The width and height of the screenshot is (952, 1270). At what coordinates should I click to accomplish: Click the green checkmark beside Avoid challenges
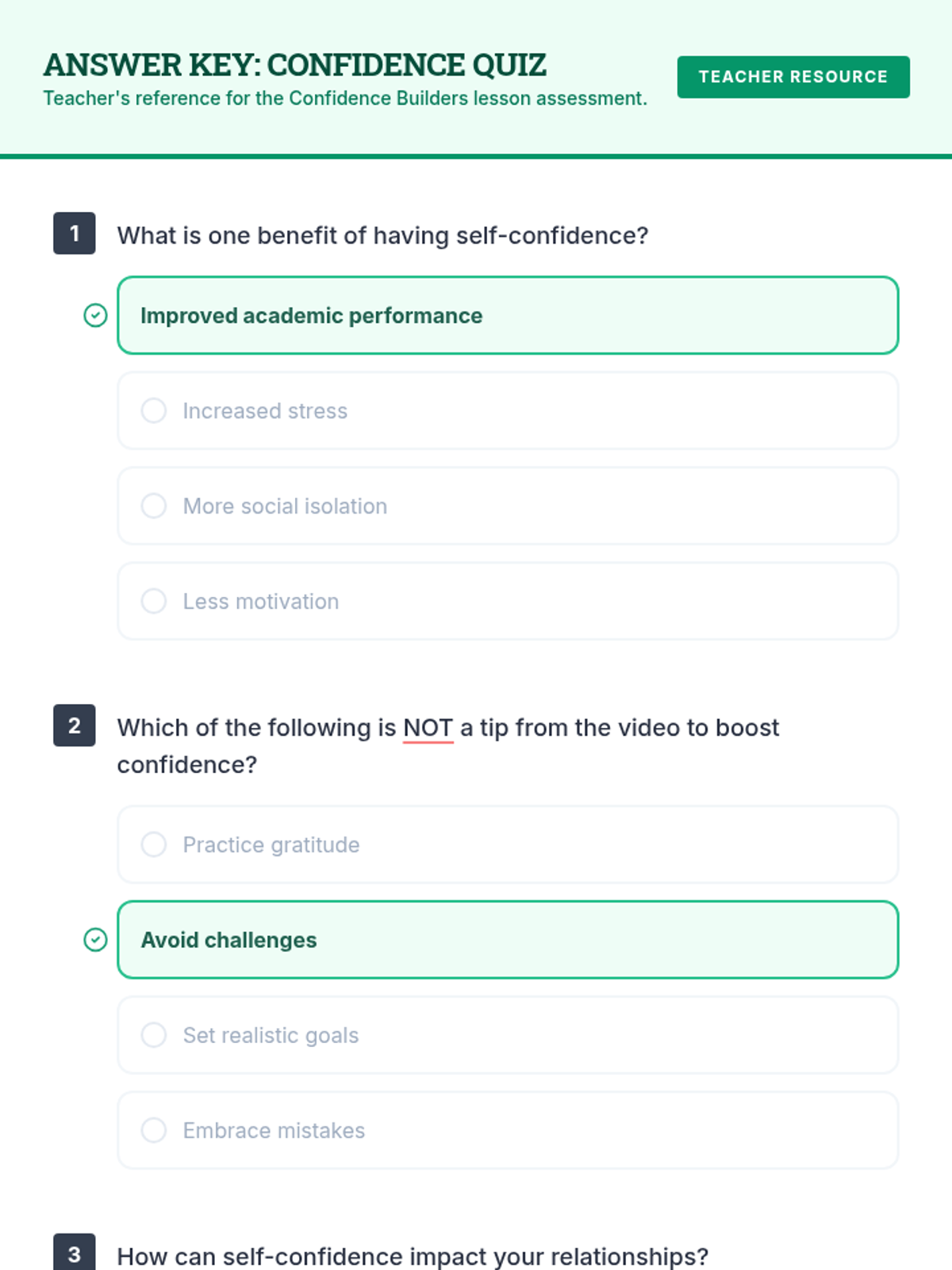click(95, 940)
